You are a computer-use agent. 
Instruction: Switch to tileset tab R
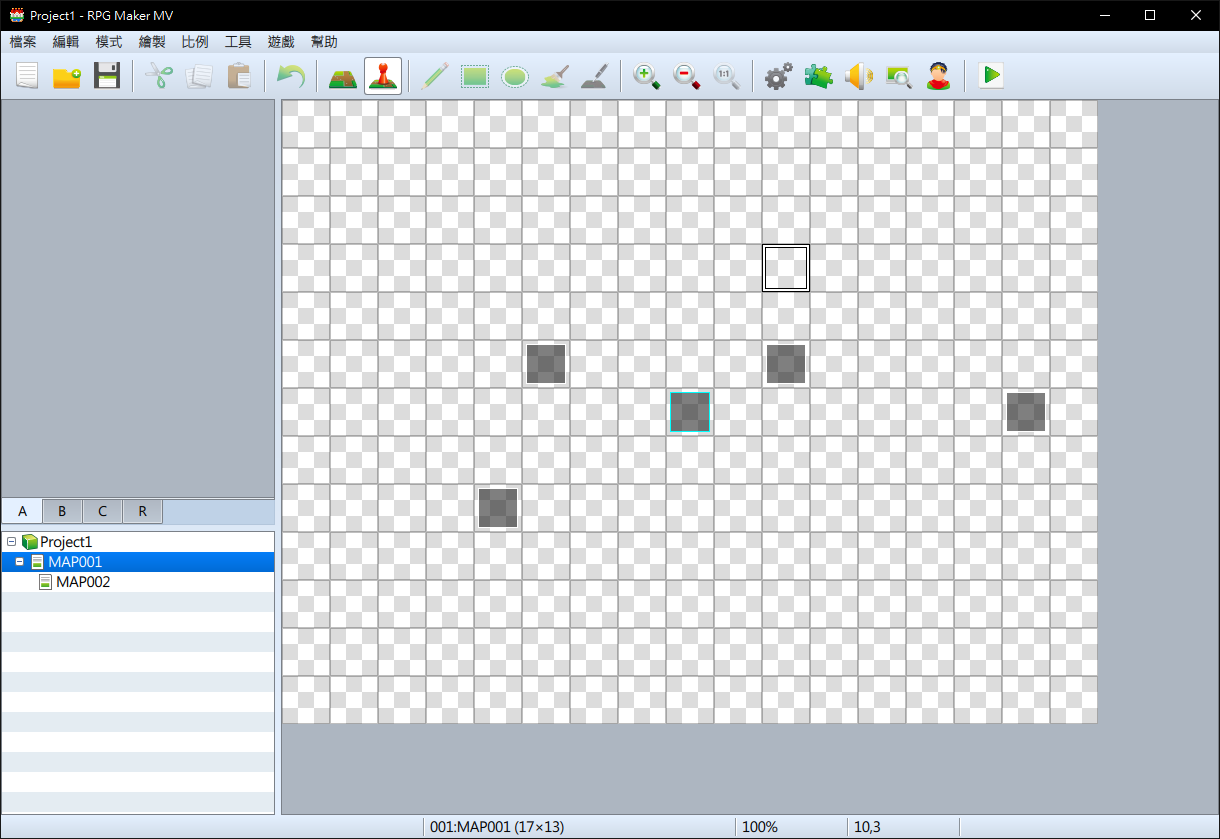(x=142, y=512)
